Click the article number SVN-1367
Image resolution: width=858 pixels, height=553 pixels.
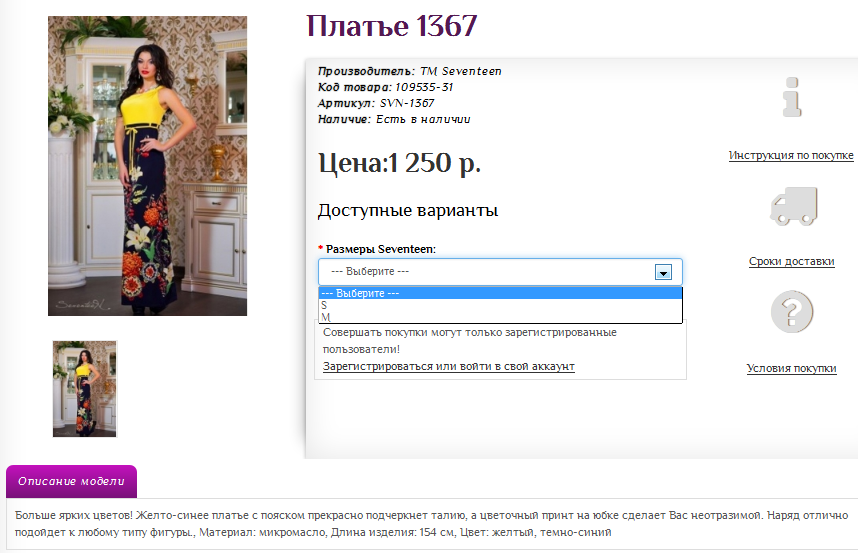[x=407, y=103]
